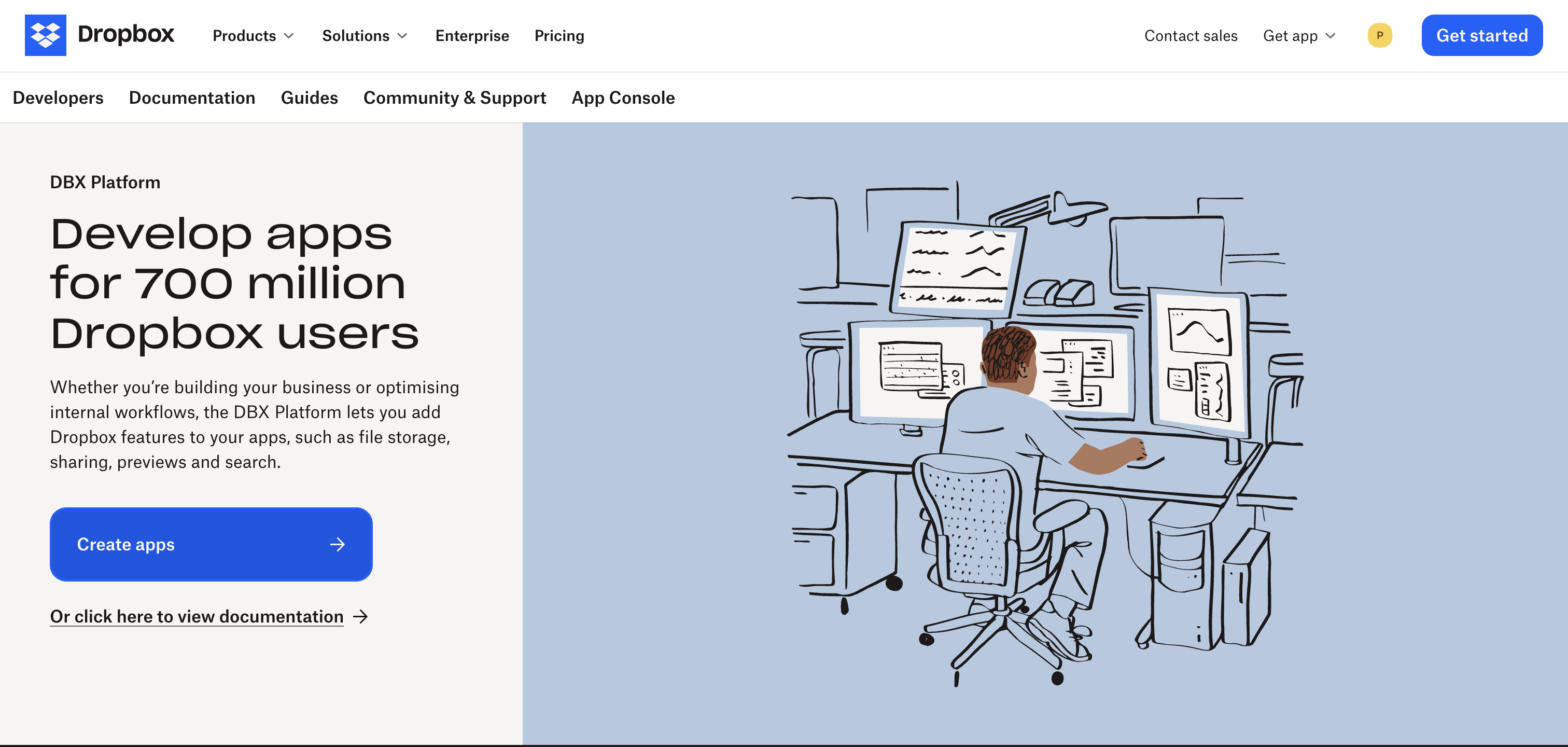This screenshot has height=747, width=1568.
Task: Open the Guides tab
Action: click(x=309, y=98)
